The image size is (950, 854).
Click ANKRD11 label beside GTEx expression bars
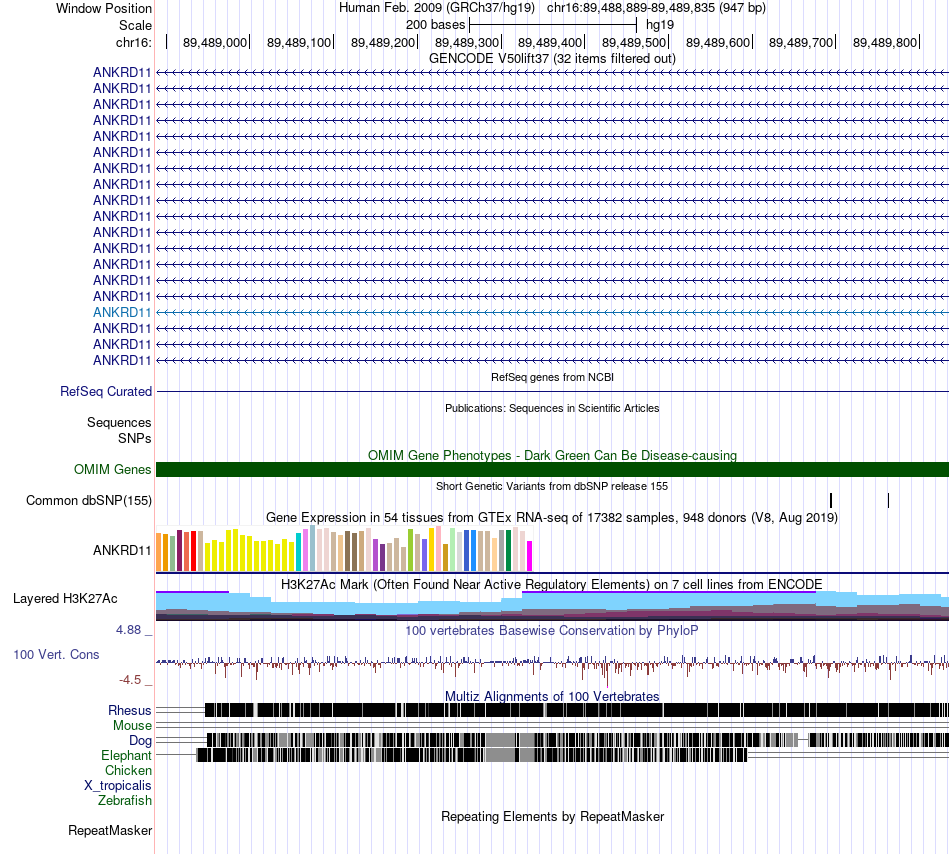(x=122, y=551)
